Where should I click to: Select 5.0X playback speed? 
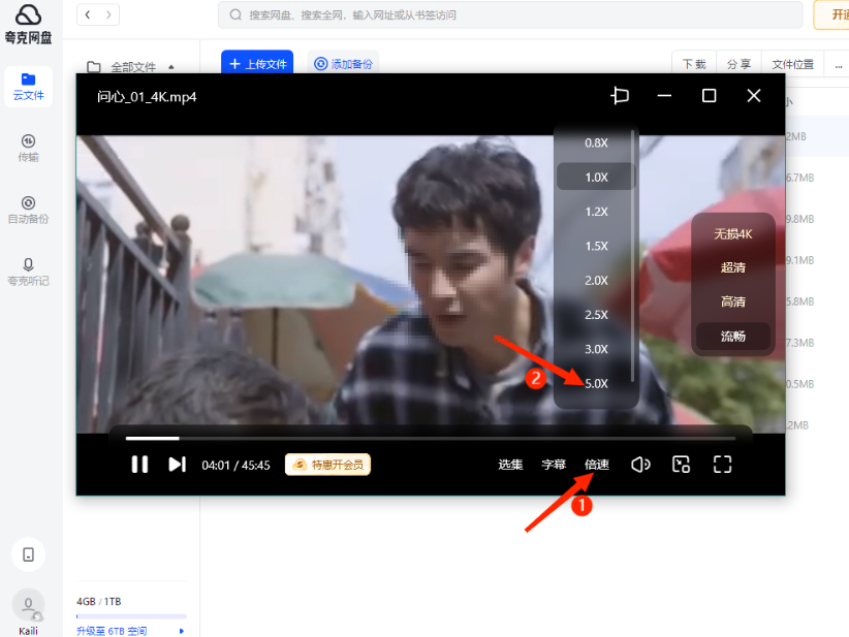[x=596, y=384]
